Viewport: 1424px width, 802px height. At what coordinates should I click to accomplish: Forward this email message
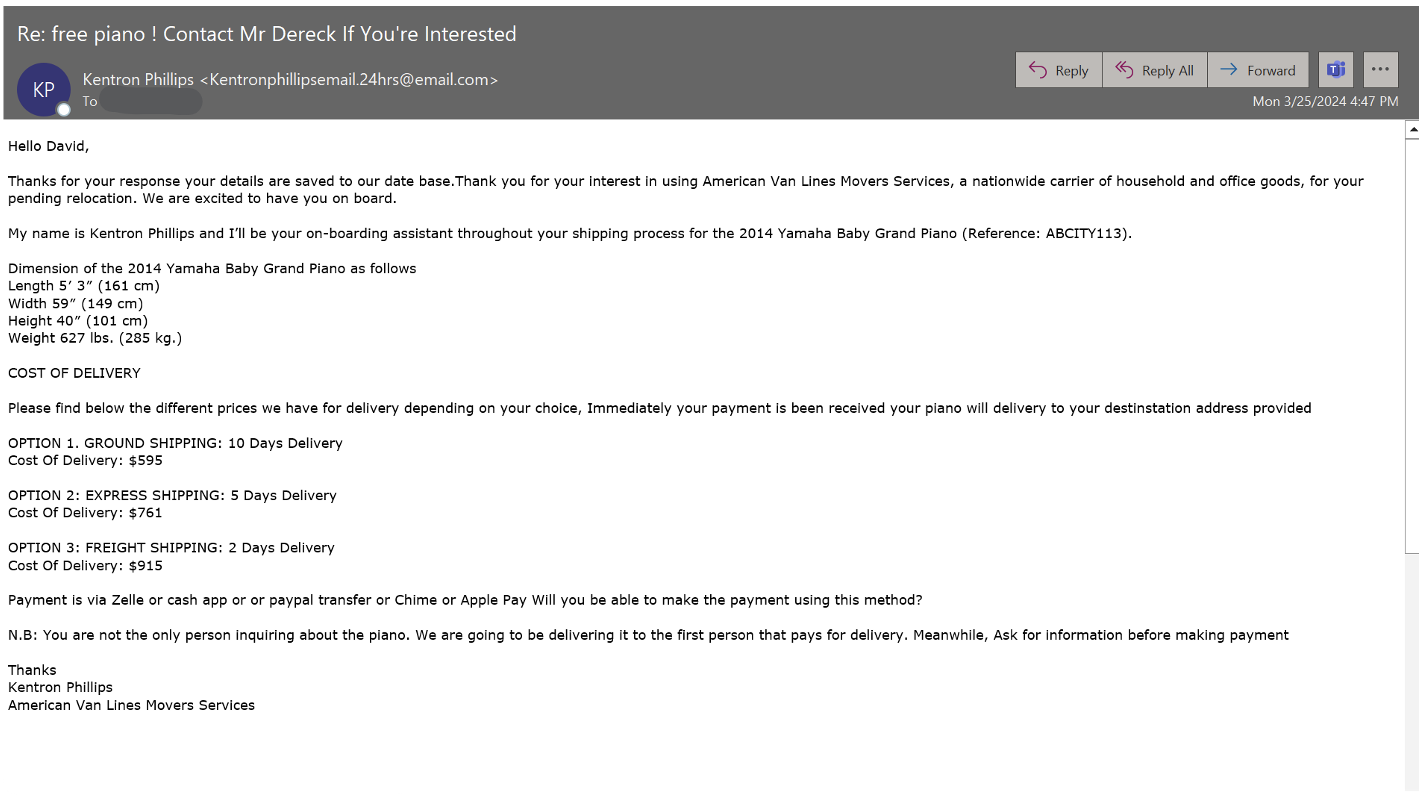pyautogui.click(x=1258, y=70)
